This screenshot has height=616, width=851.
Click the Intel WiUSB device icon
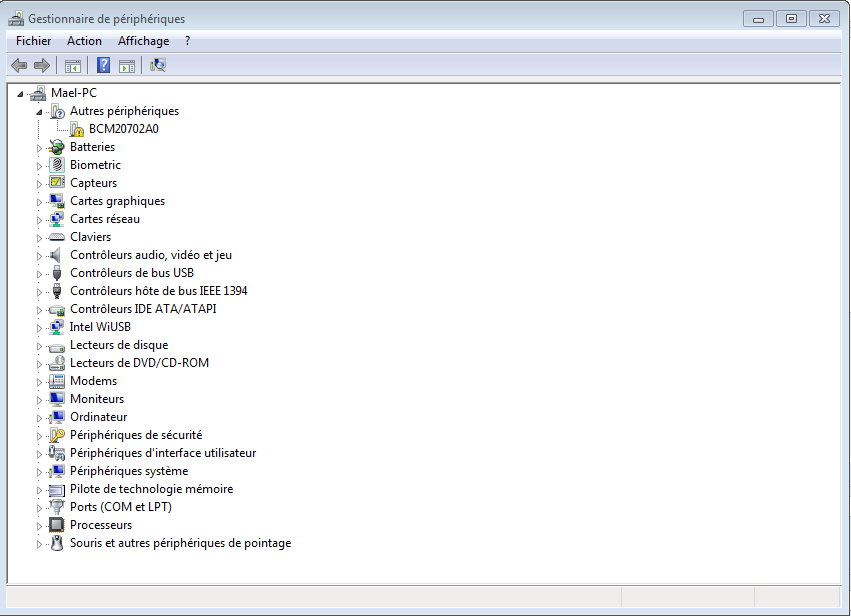55,326
